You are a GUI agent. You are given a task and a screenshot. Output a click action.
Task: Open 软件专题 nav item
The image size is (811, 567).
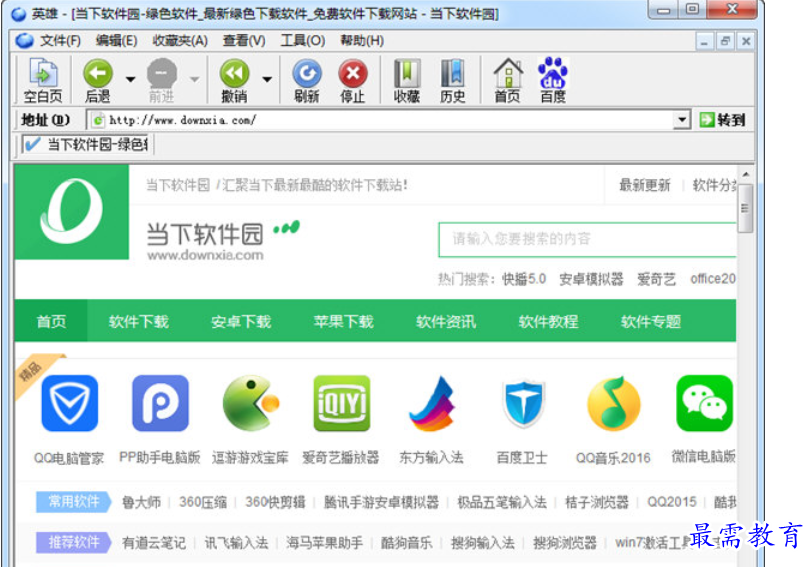(651, 321)
